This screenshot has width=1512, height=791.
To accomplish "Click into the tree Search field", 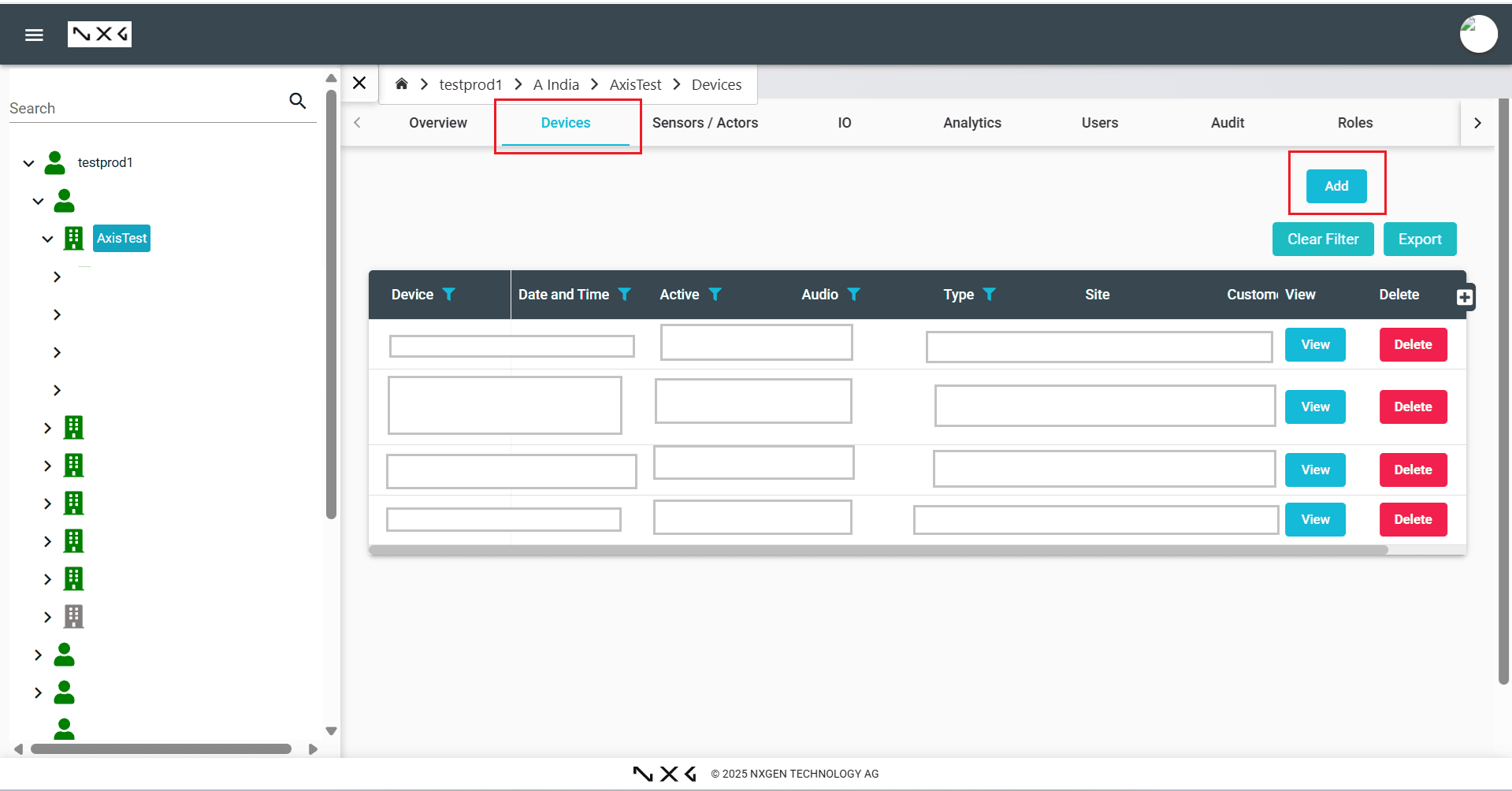I will (x=146, y=109).
